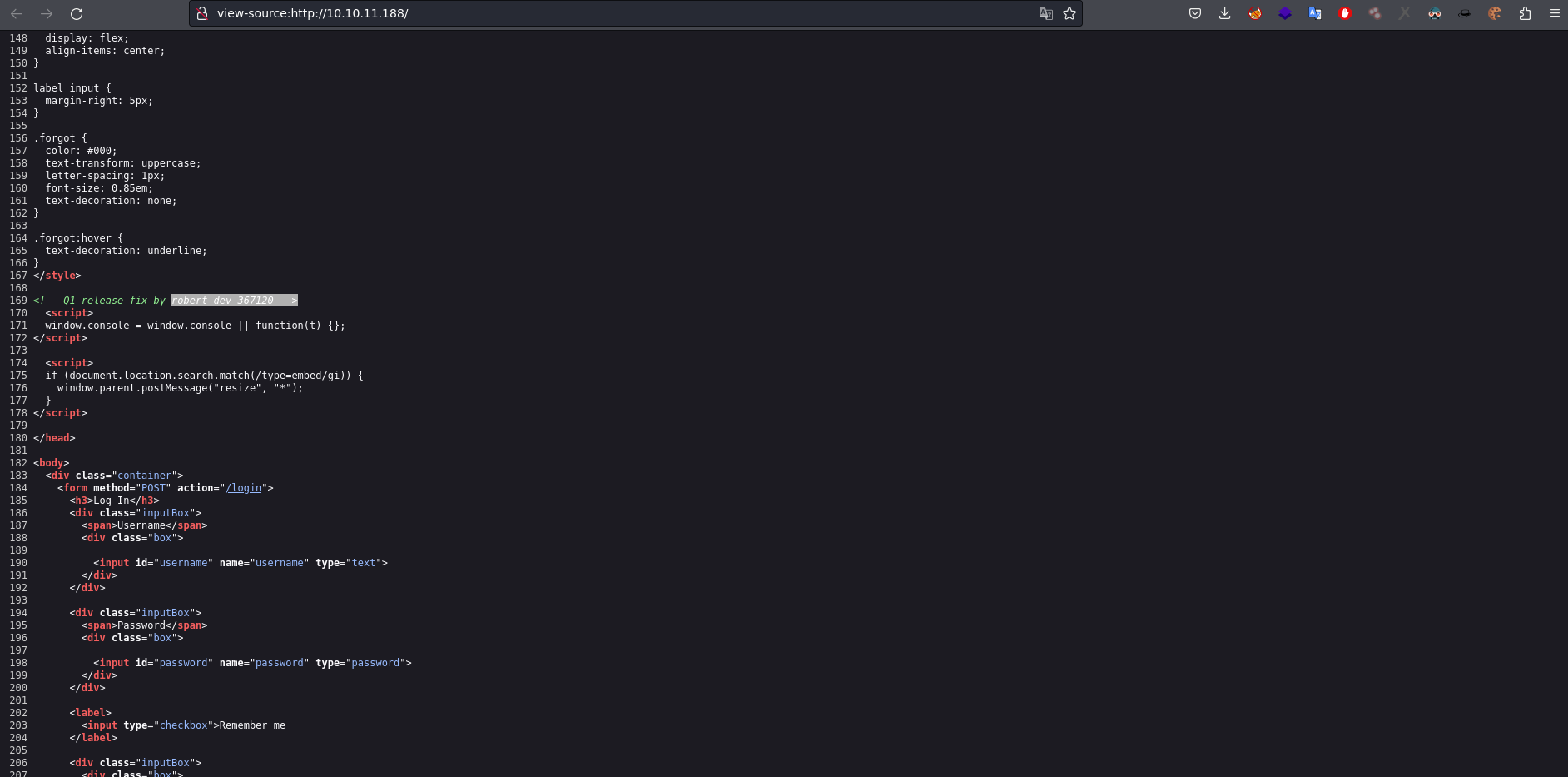
Task: Open the hamburger application menu
Action: click(1554, 13)
